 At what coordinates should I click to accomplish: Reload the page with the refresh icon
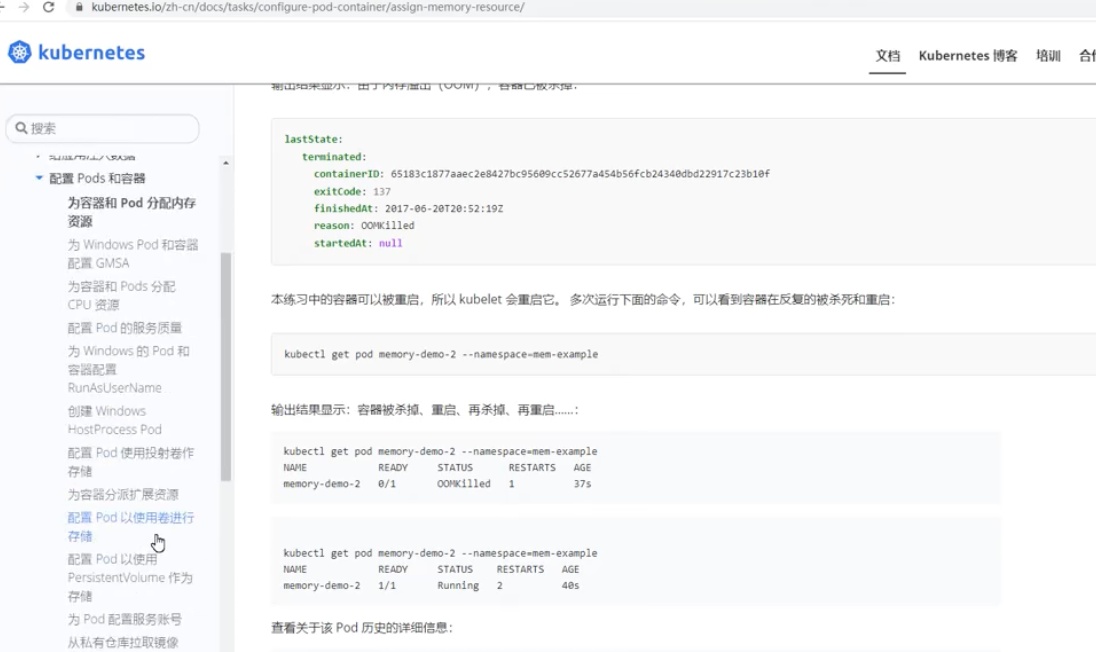(48, 7)
